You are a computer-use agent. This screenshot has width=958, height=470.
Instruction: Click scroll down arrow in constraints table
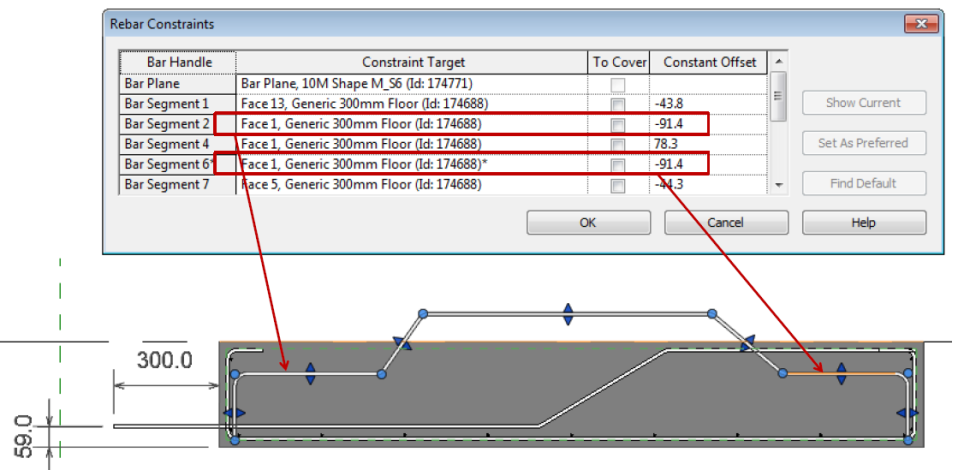point(778,185)
